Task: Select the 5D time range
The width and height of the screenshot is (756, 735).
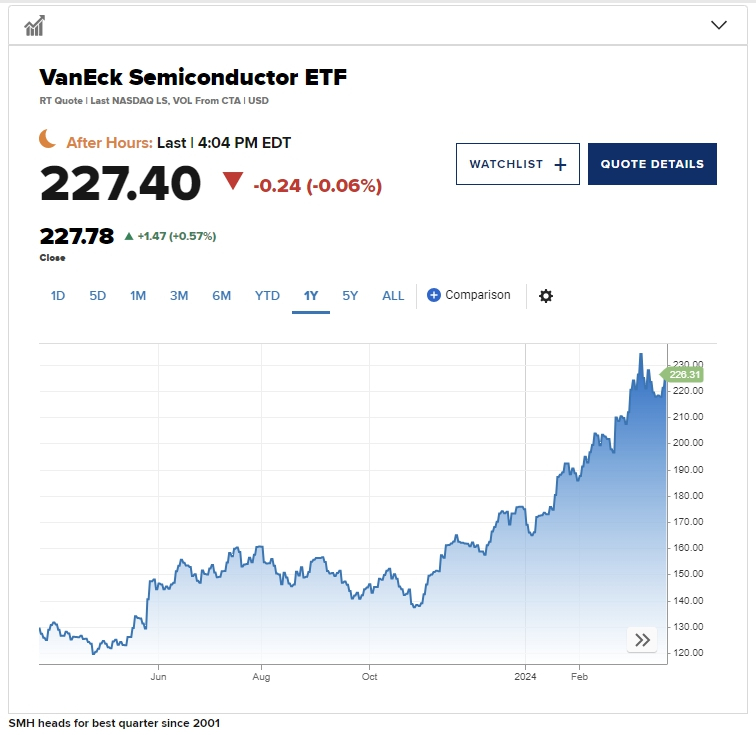Action: pos(97,296)
